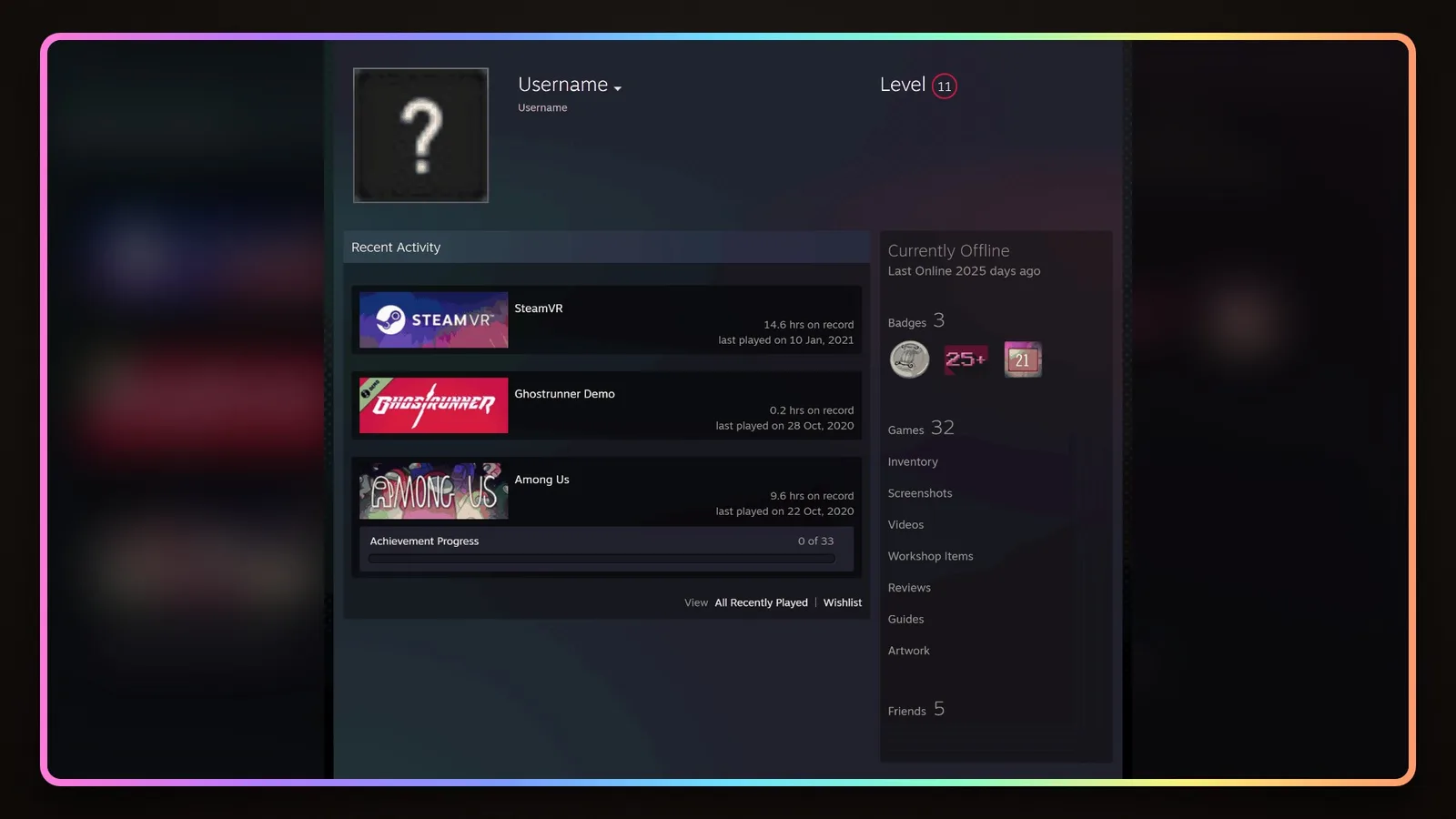
Task: Open the Guides link
Action: pyautogui.click(x=905, y=620)
